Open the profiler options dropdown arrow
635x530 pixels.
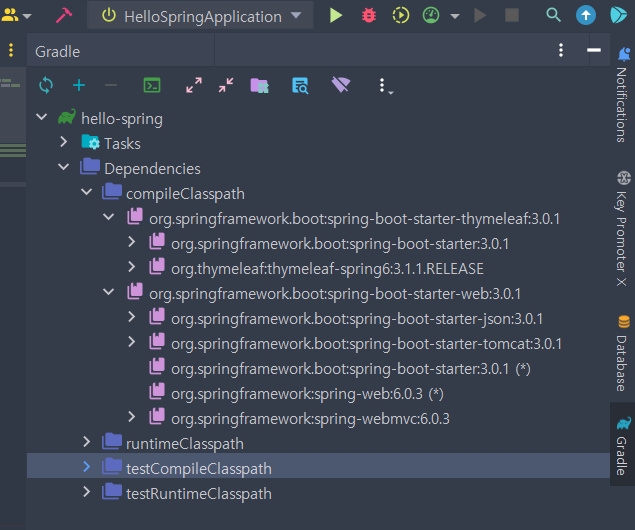coord(455,16)
